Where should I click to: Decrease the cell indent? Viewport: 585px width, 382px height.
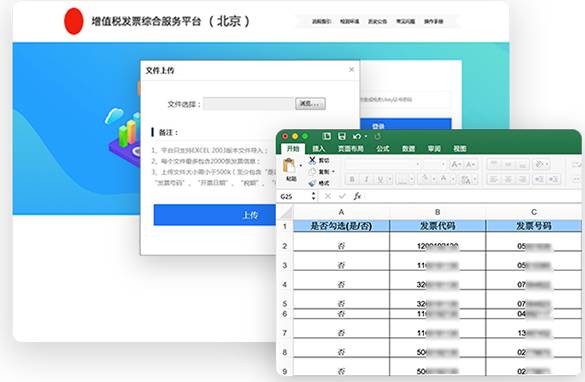click(x=539, y=179)
